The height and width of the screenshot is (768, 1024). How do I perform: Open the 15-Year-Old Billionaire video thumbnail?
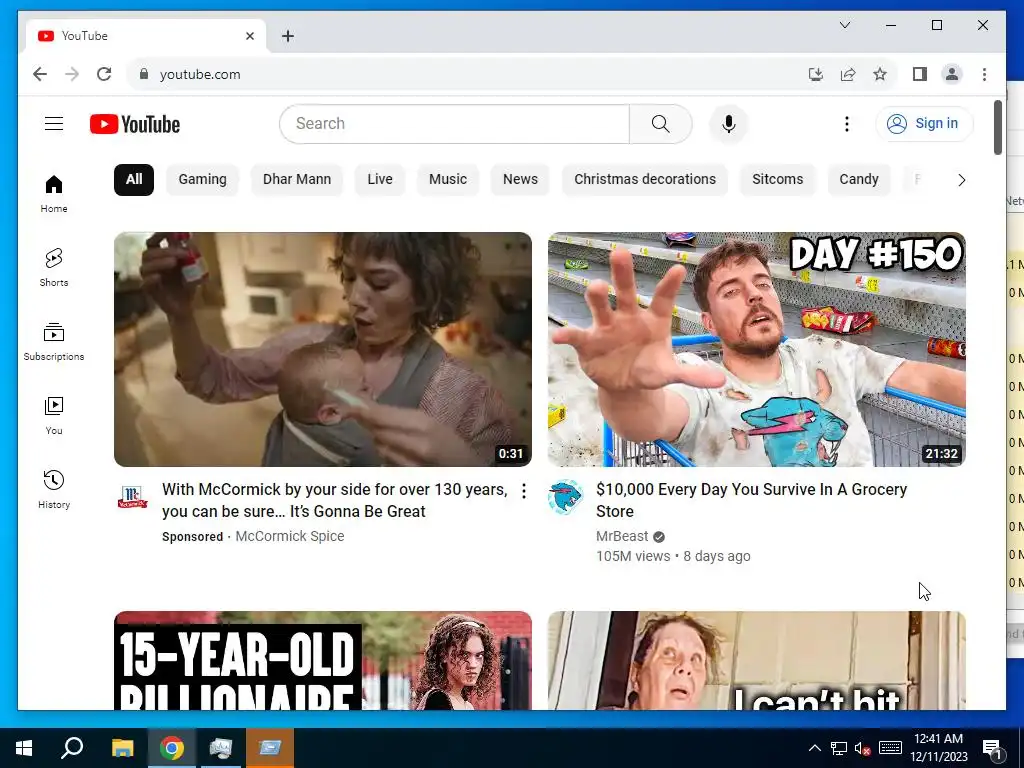[323, 660]
